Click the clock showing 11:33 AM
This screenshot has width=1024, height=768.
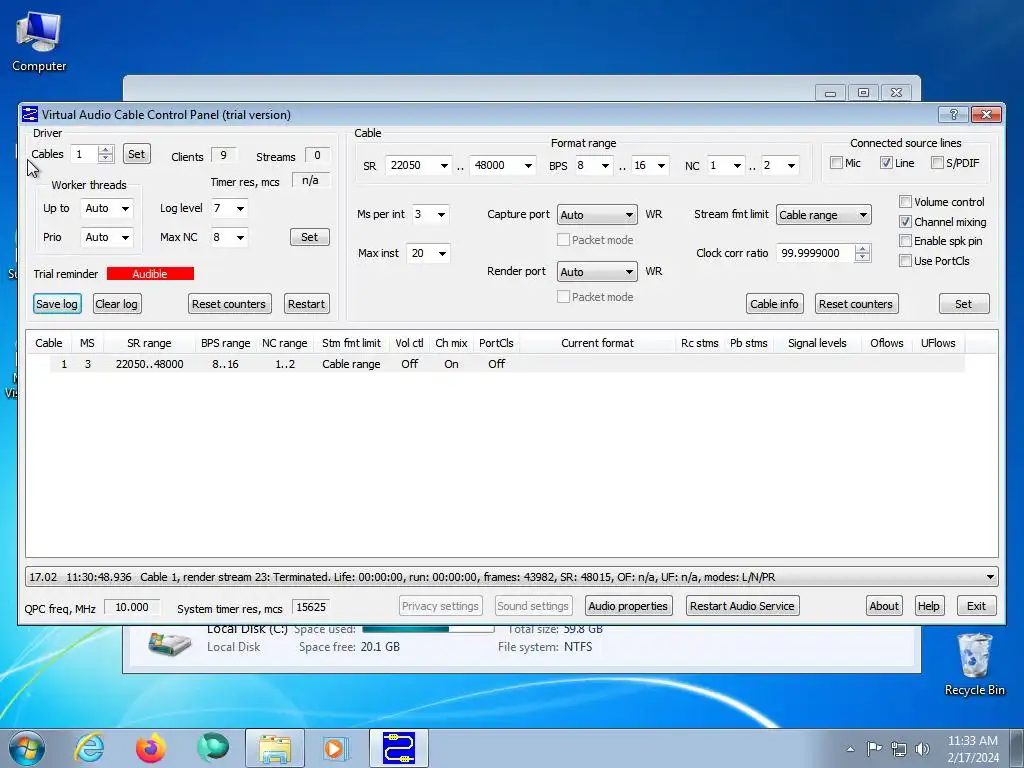point(972,741)
